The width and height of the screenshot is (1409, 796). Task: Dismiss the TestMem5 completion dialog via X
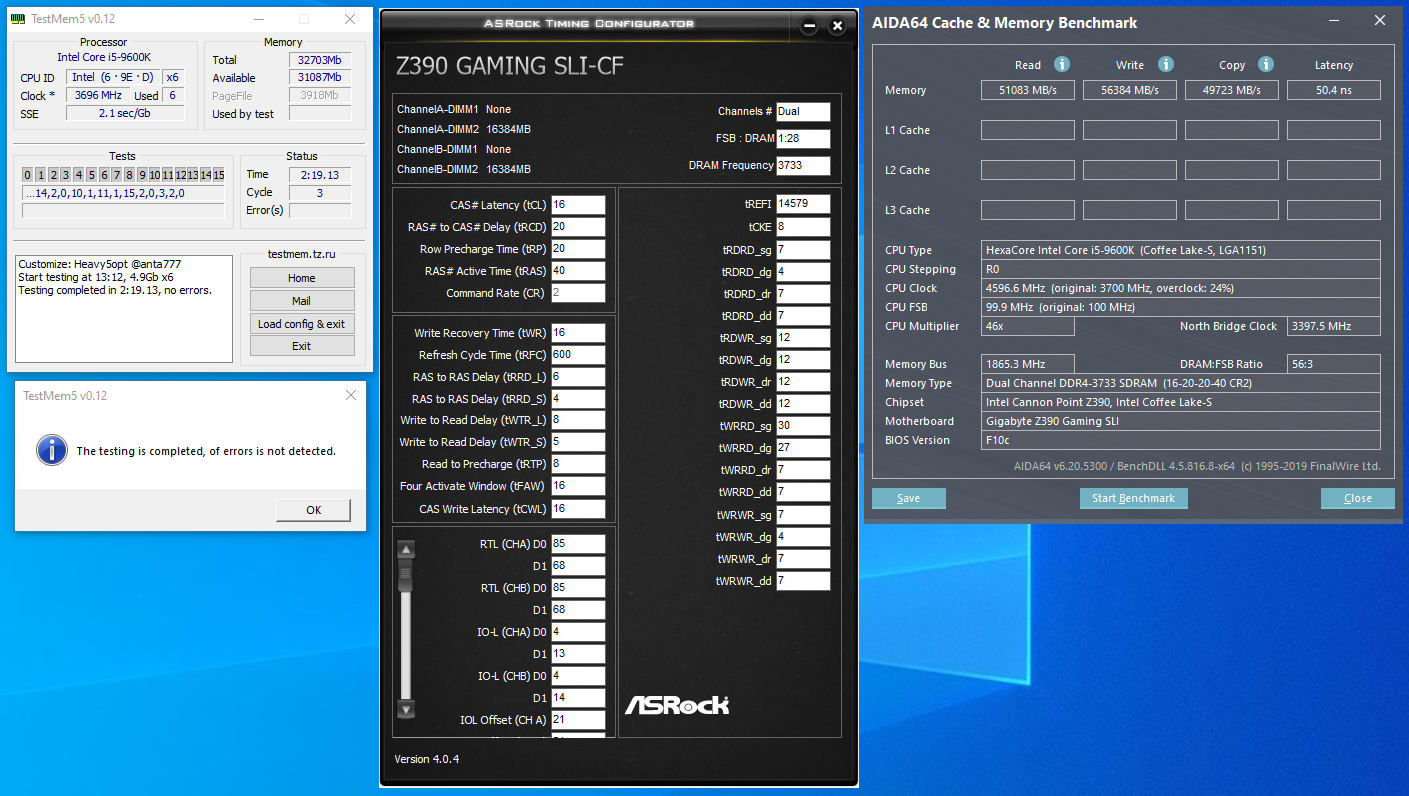(350, 395)
